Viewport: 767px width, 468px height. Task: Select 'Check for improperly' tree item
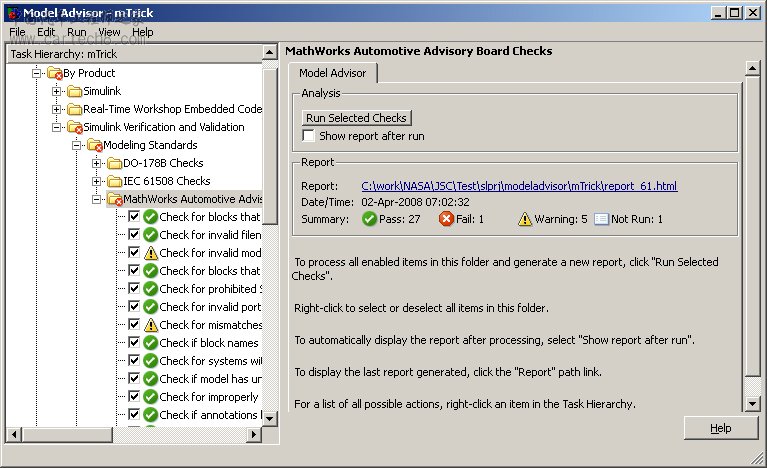click(x=209, y=397)
